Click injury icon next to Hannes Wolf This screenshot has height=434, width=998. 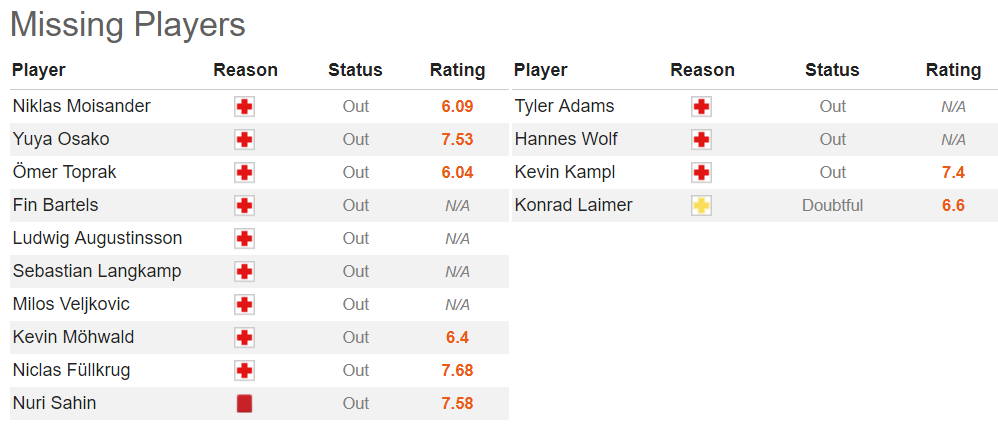coord(701,140)
